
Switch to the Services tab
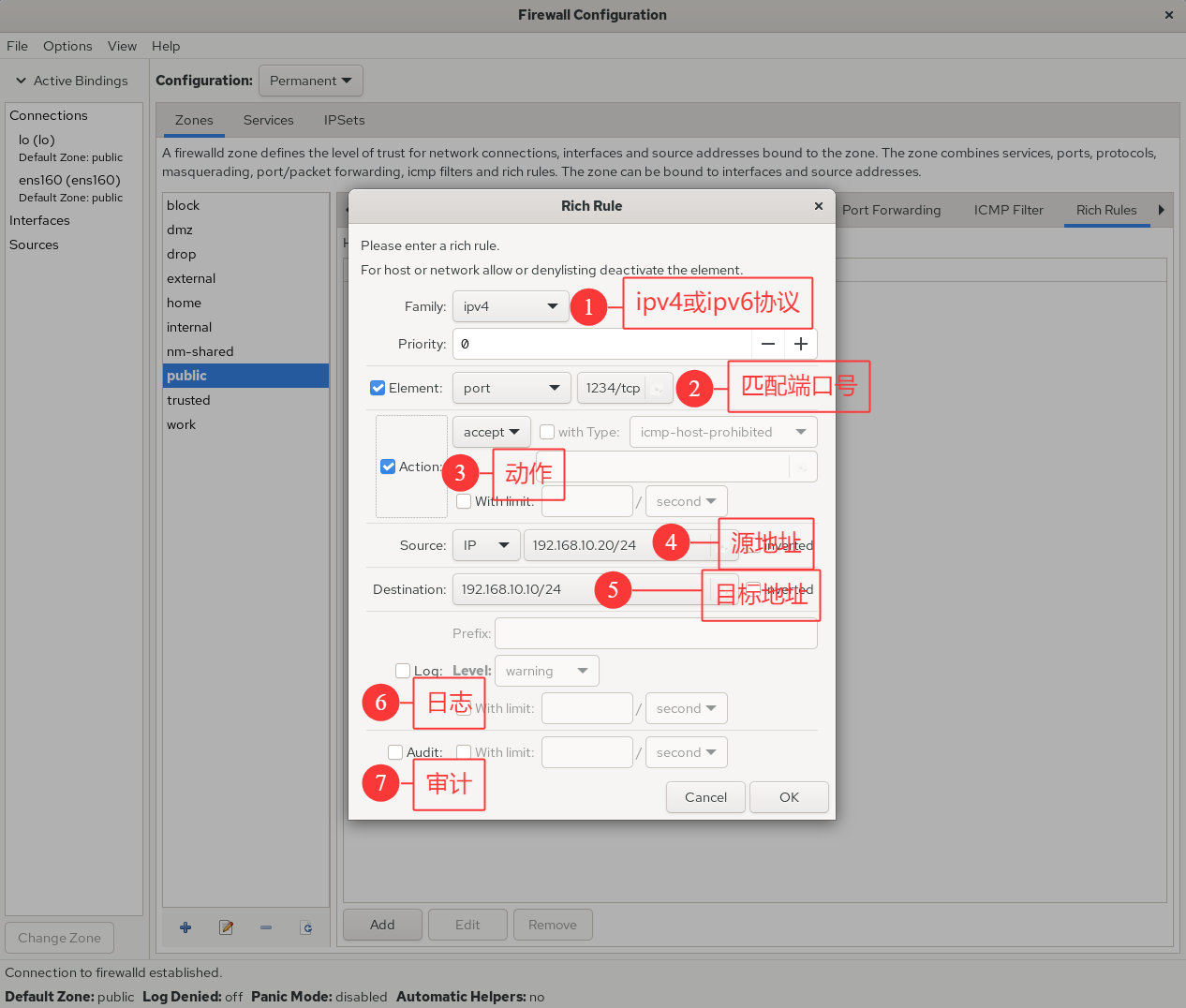pyautogui.click(x=268, y=120)
